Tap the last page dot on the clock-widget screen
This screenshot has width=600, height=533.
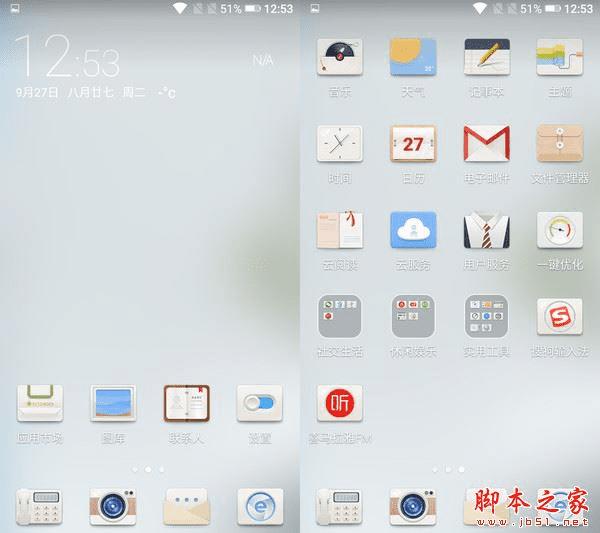(x=161, y=469)
